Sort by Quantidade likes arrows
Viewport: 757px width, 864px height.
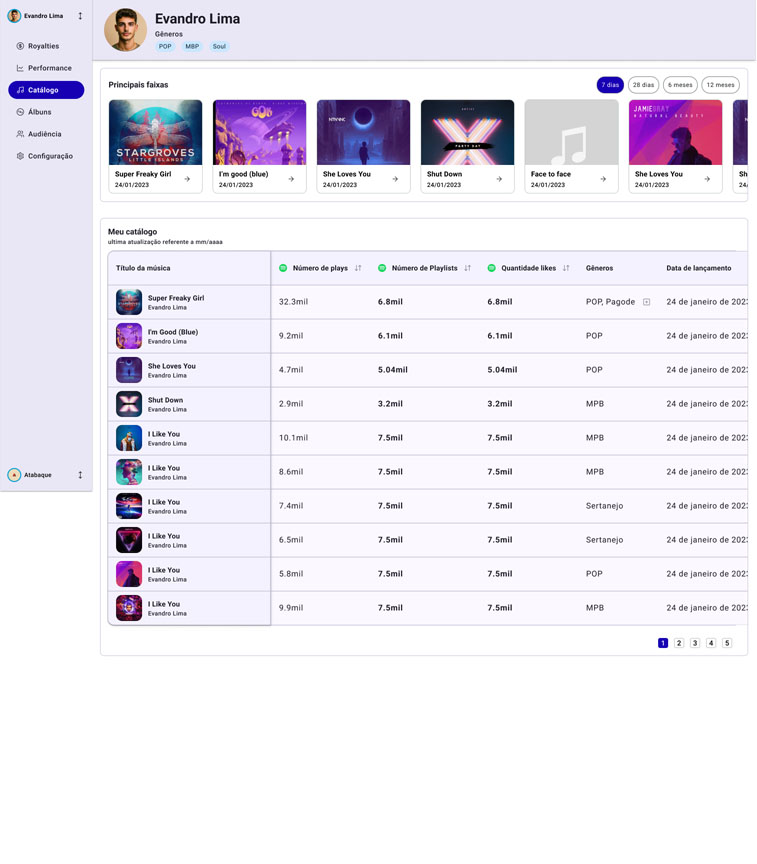point(566,268)
